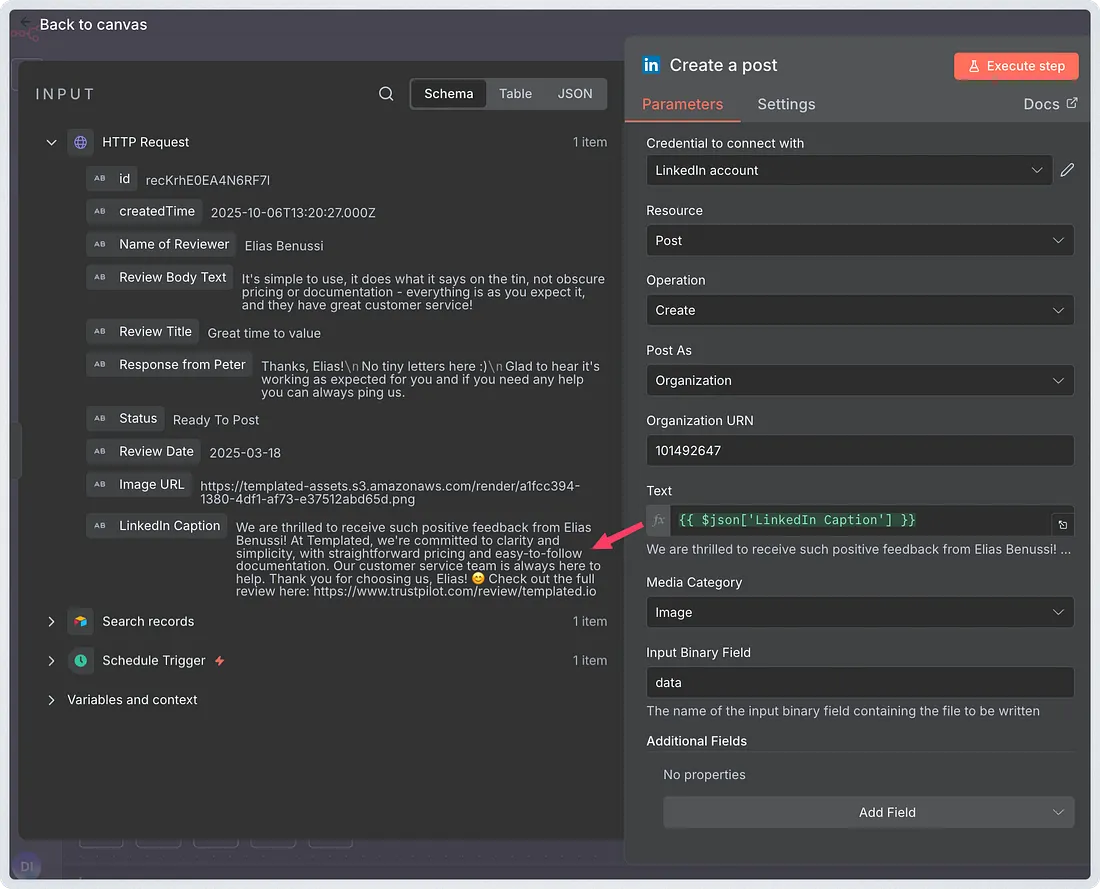Click the AB type icon next to Review Title

click(100, 331)
